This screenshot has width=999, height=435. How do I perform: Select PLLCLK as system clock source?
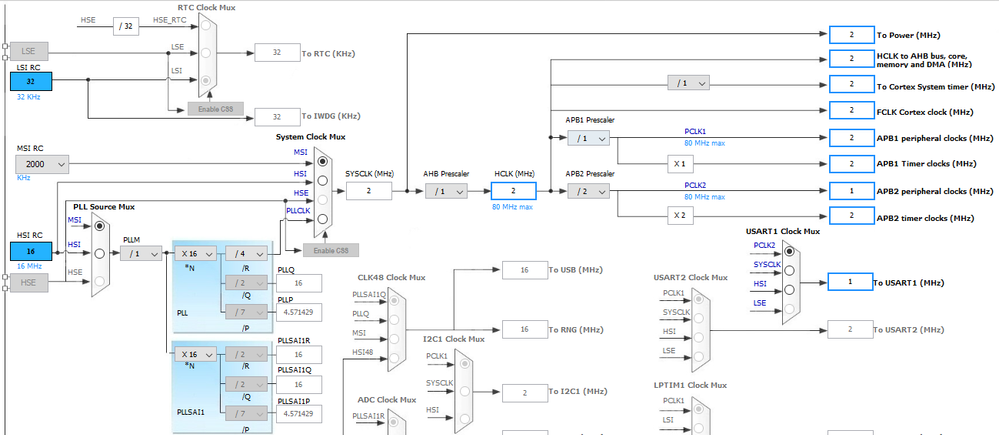click(x=322, y=219)
